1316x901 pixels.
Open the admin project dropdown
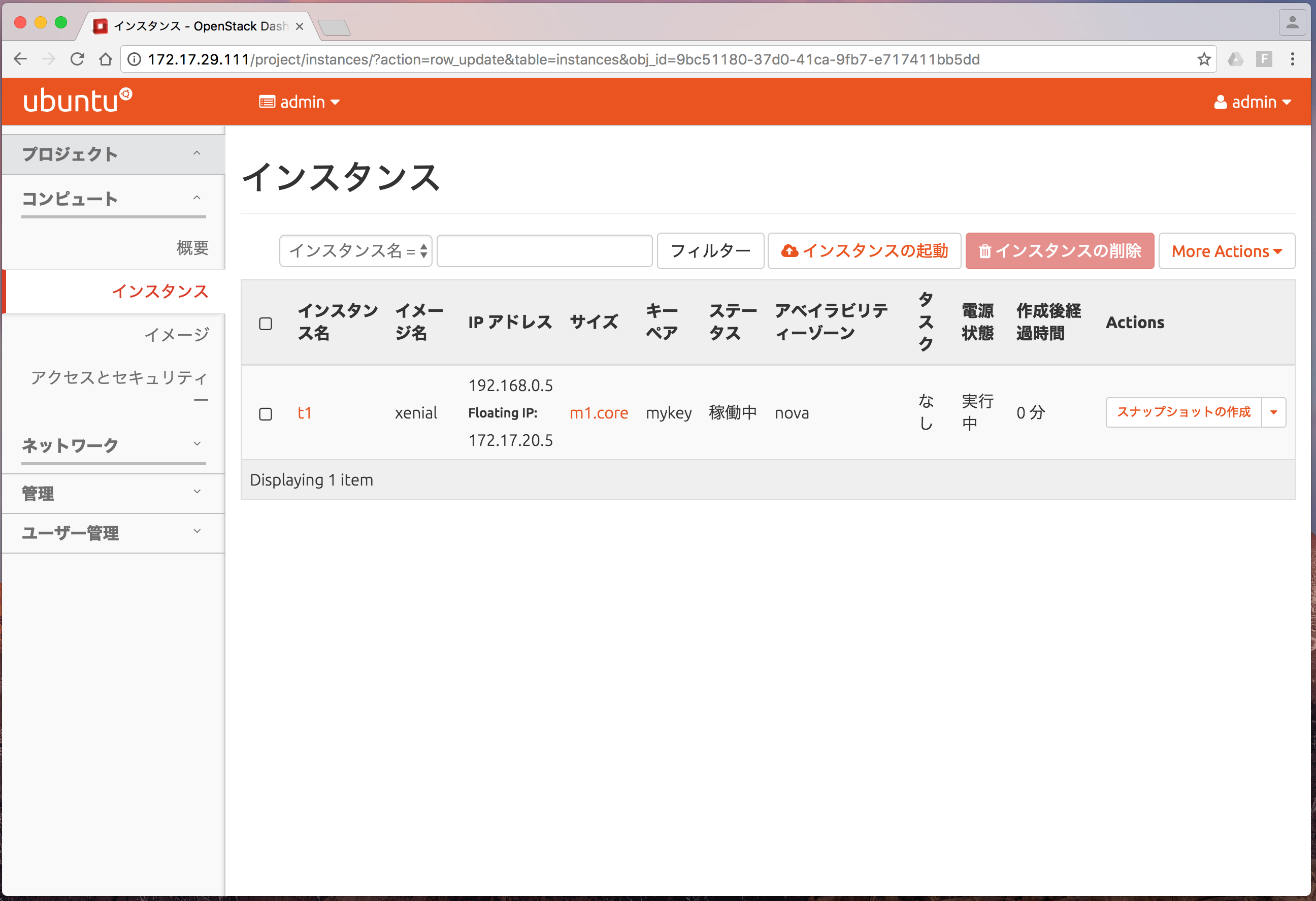[299, 102]
